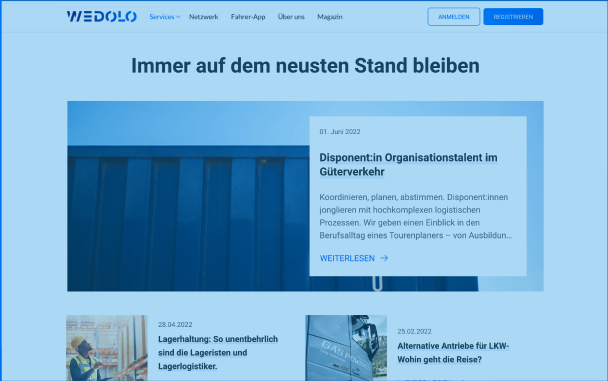Click the WEDOLO logo

click(x=102, y=16)
